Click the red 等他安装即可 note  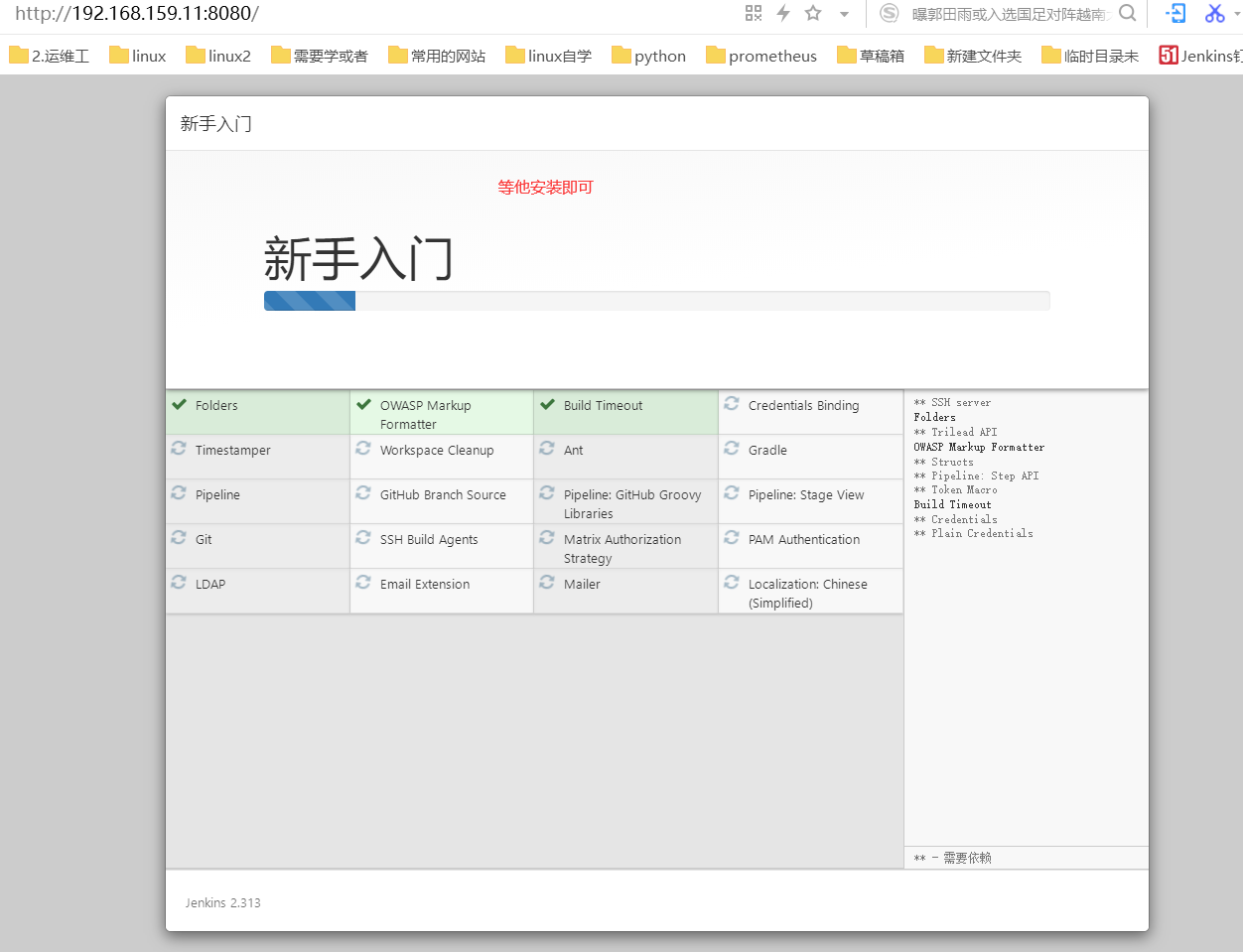545,187
